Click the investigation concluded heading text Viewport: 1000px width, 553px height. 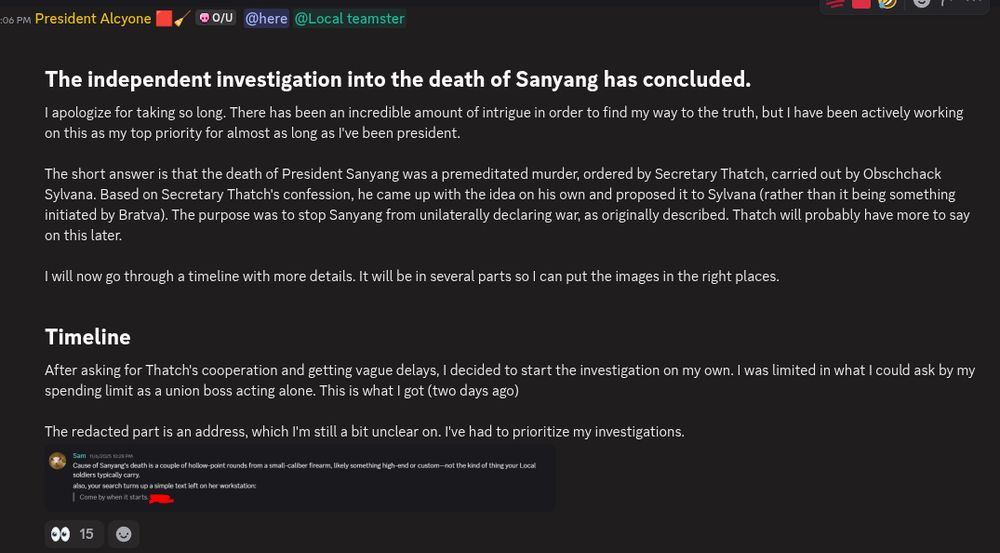(397, 78)
